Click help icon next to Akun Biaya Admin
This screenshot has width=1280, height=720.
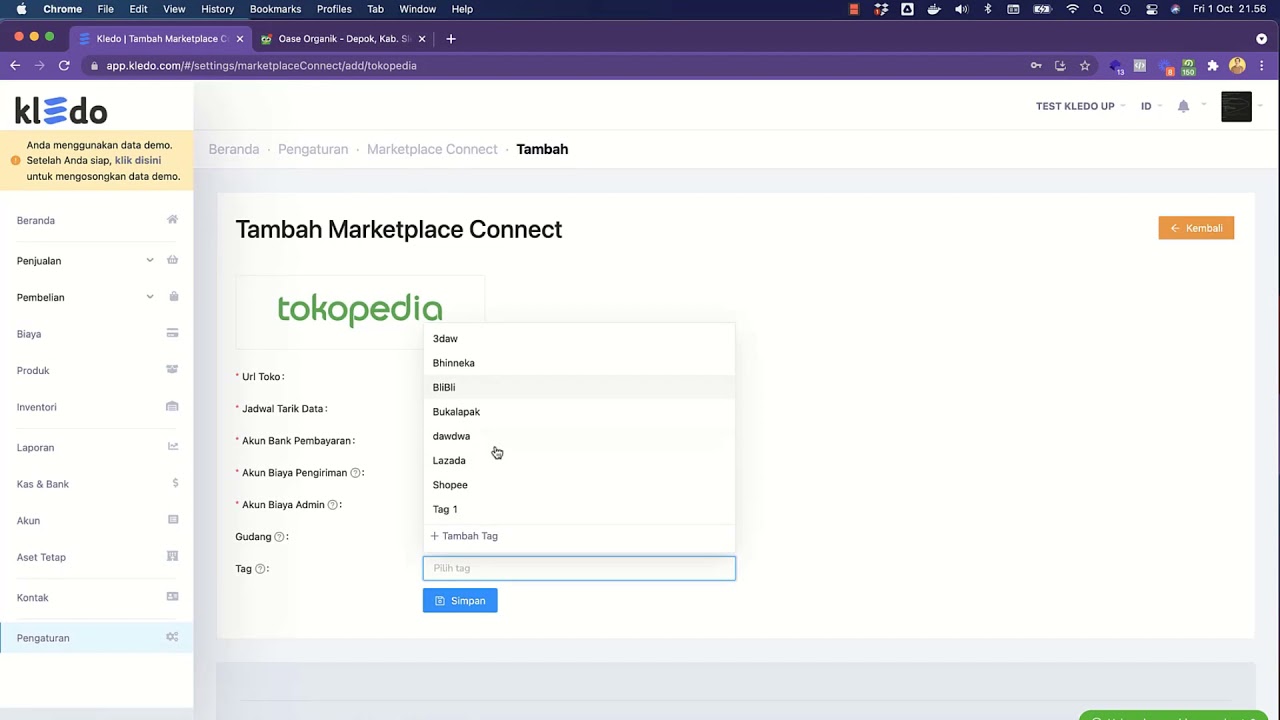pyautogui.click(x=333, y=505)
